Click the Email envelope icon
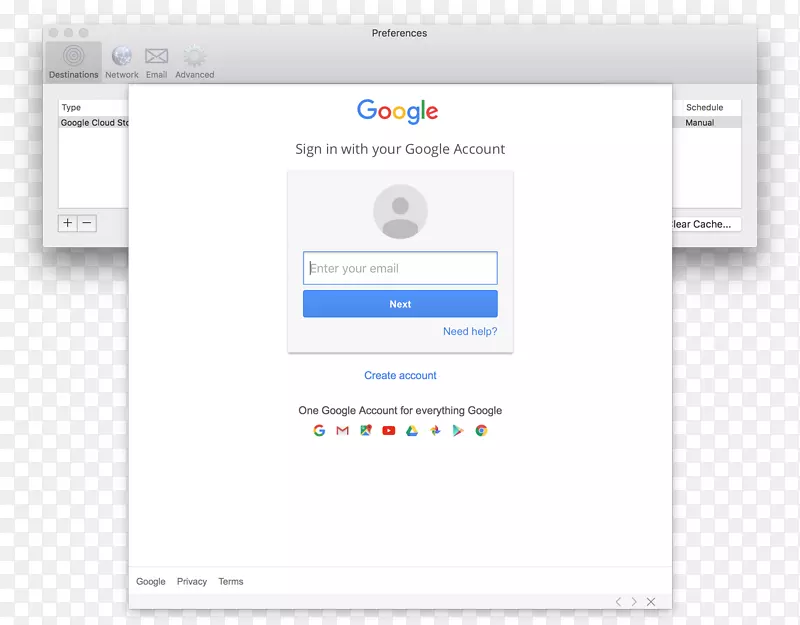Image resolution: width=800 pixels, height=625 pixels. tap(156, 56)
